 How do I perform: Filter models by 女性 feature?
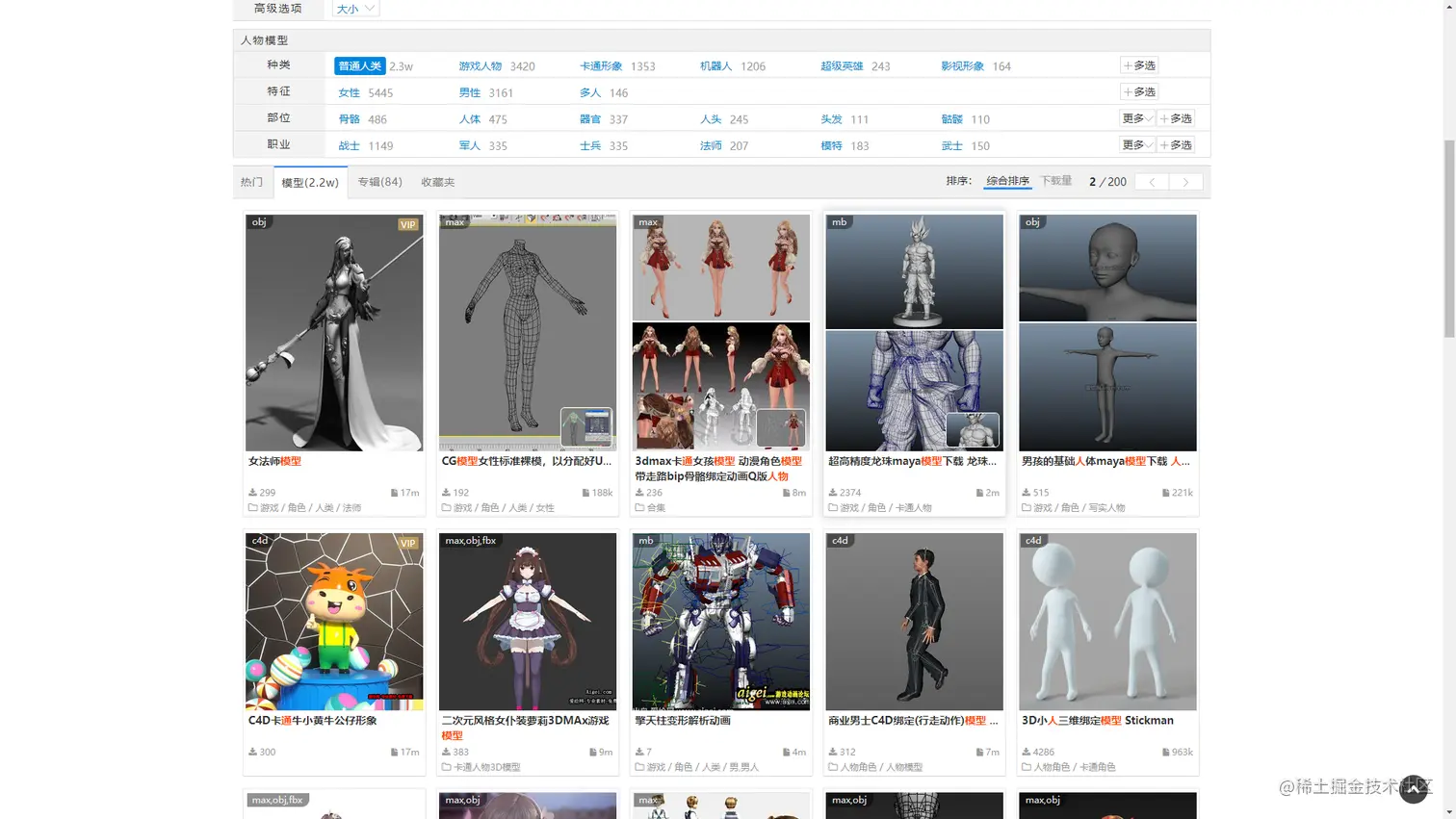(349, 91)
